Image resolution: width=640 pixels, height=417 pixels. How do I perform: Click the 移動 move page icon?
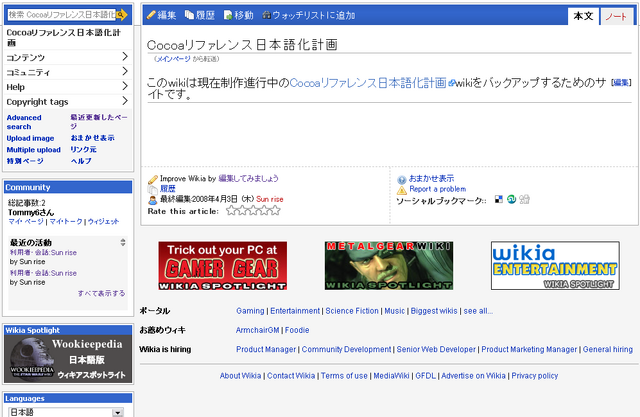coord(228,15)
